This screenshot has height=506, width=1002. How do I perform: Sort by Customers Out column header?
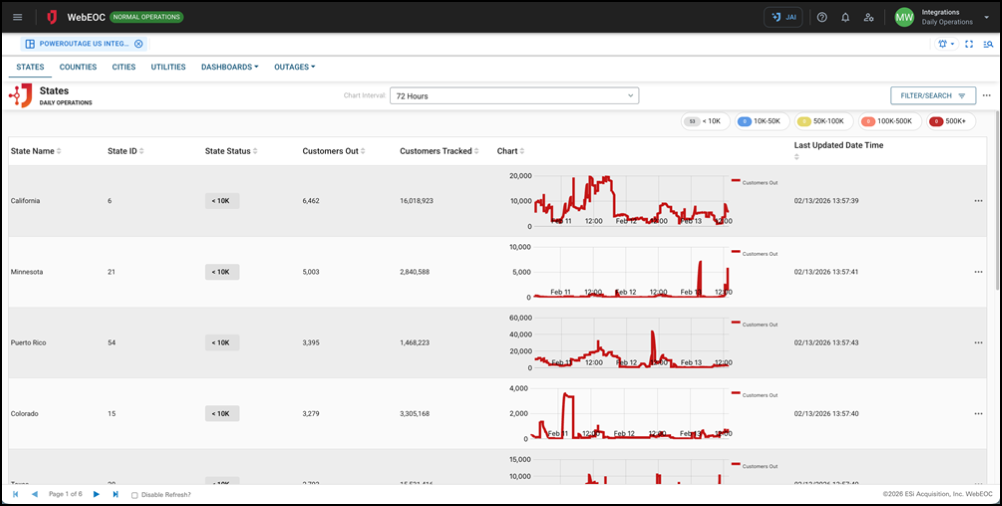(x=334, y=151)
